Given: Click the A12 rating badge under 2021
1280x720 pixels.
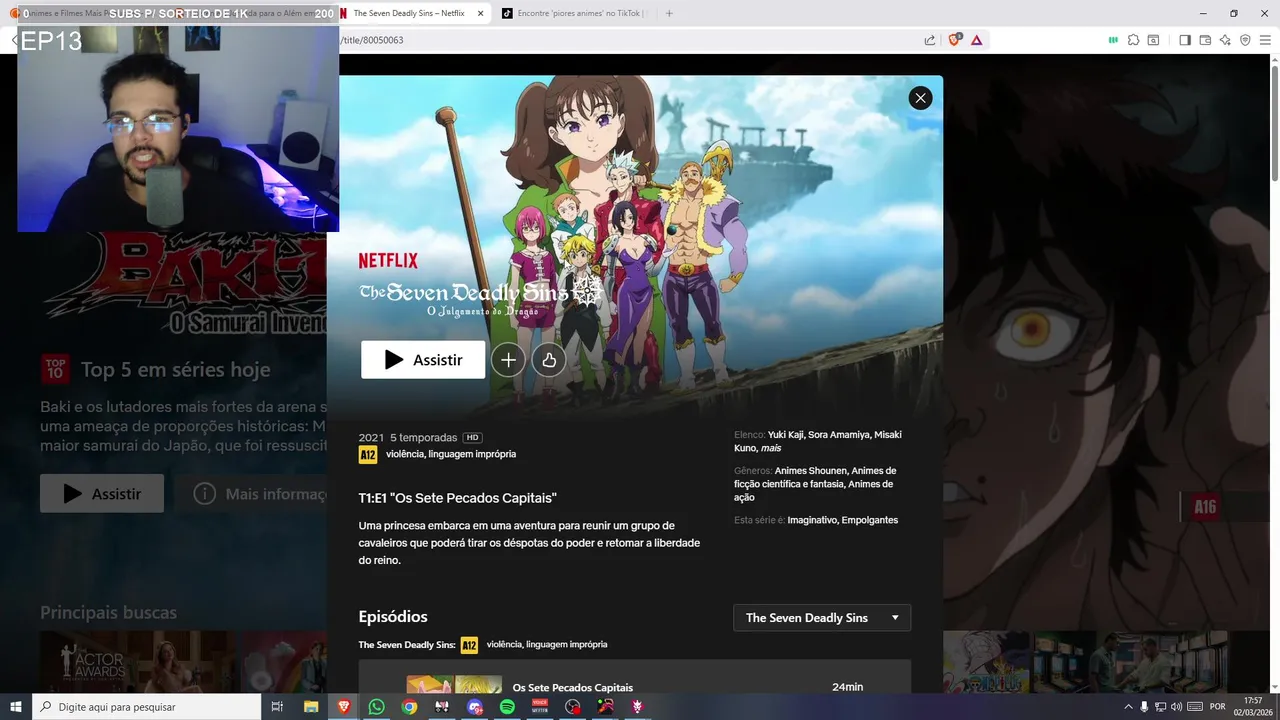Looking at the screenshot, I should pyautogui.click(x=368, y=454).
